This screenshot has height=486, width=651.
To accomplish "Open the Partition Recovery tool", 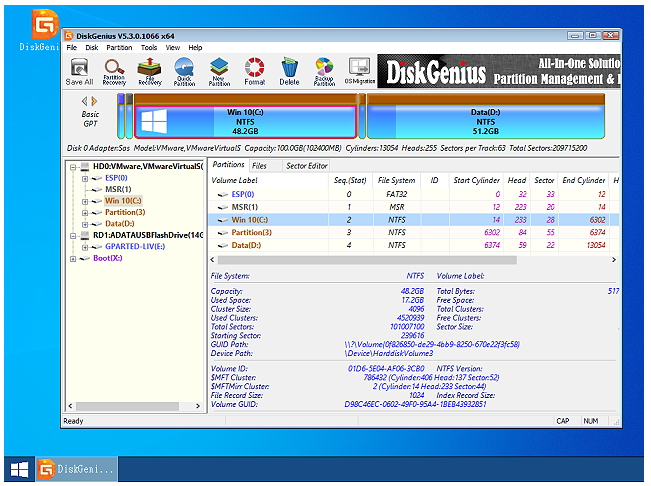I will click(x=114, y=71).
